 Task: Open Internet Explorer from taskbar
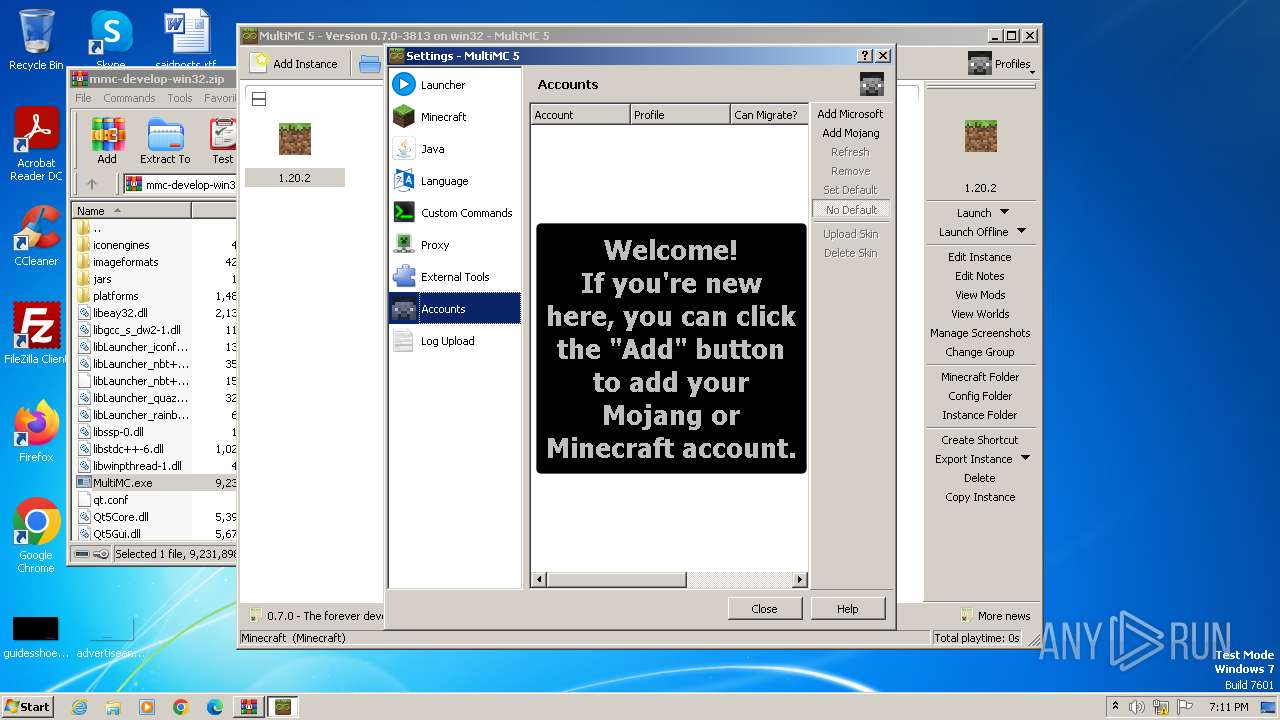click(x=79, y=707)
